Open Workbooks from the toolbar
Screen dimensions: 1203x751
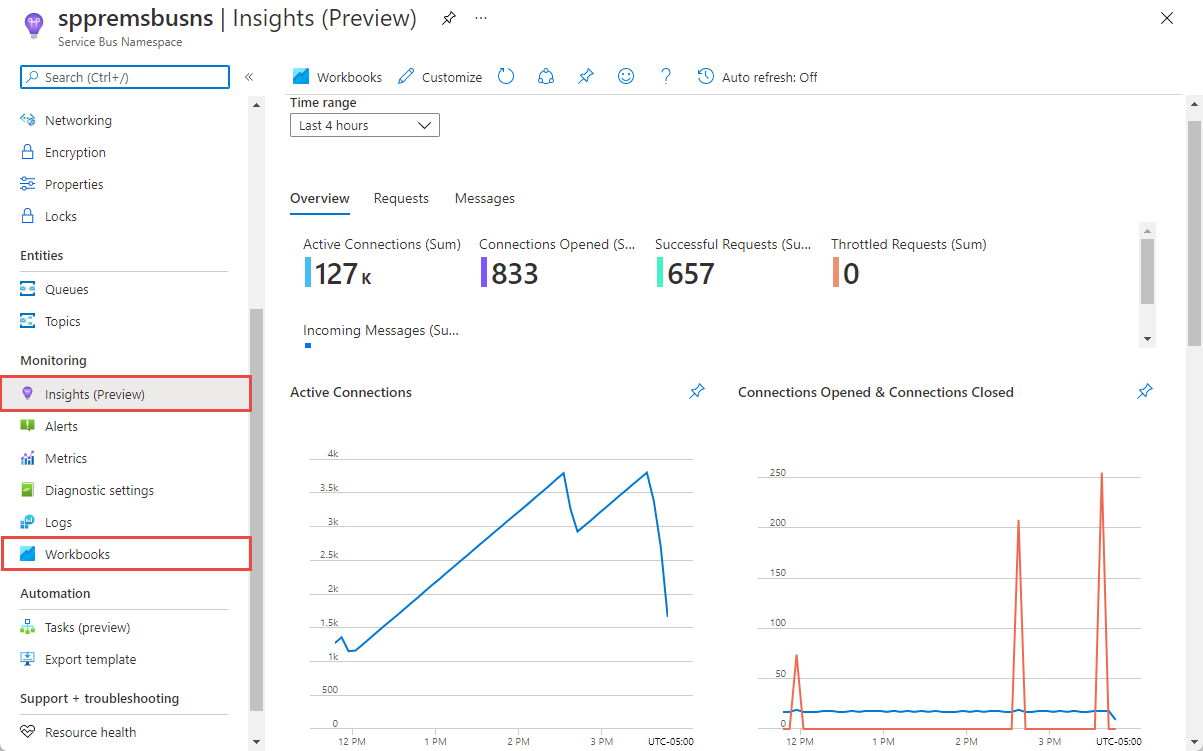pyautogui.click(x=337, y=77)
